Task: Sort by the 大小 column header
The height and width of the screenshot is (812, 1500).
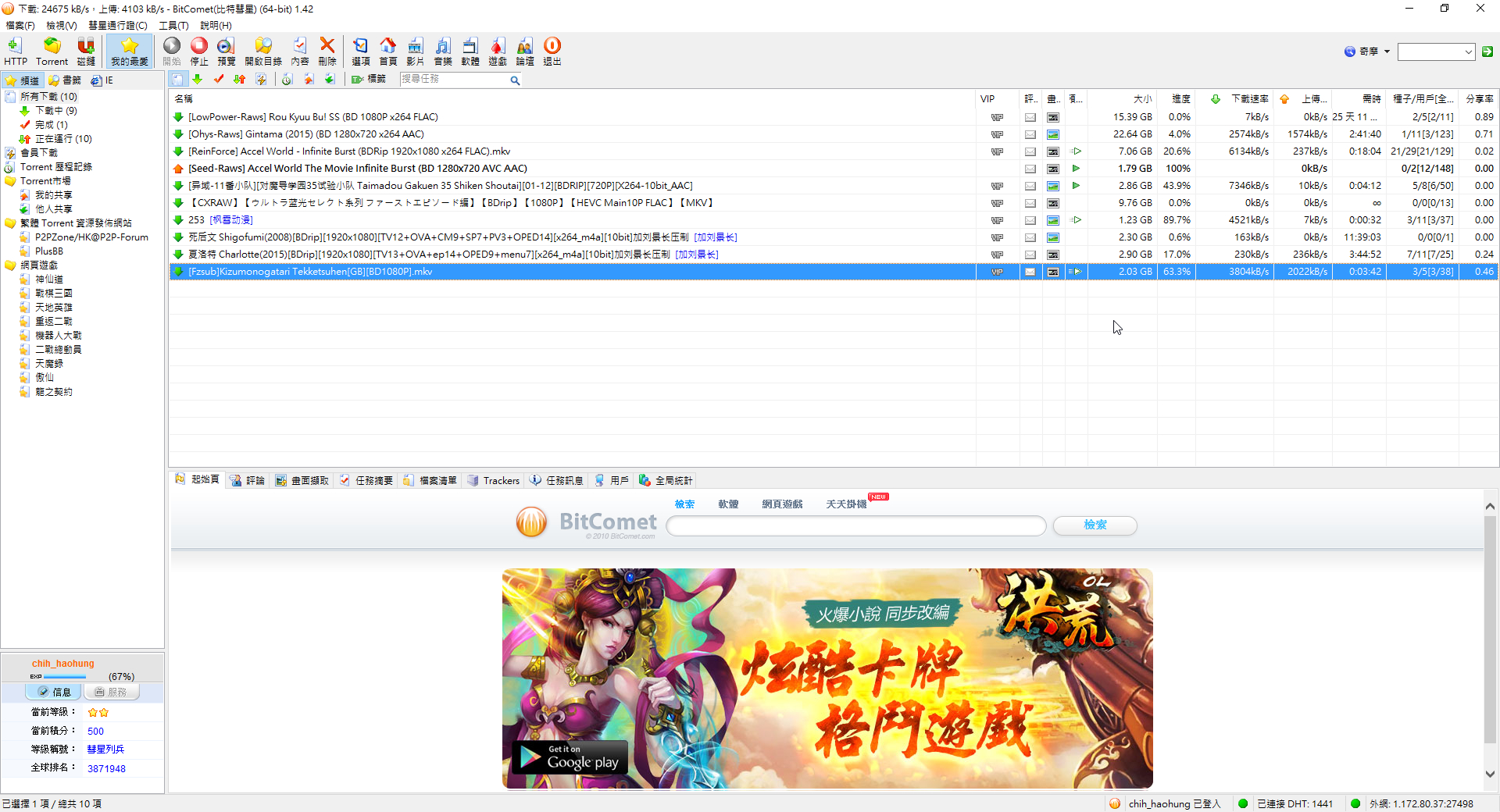Action: tap(1143, 99)
